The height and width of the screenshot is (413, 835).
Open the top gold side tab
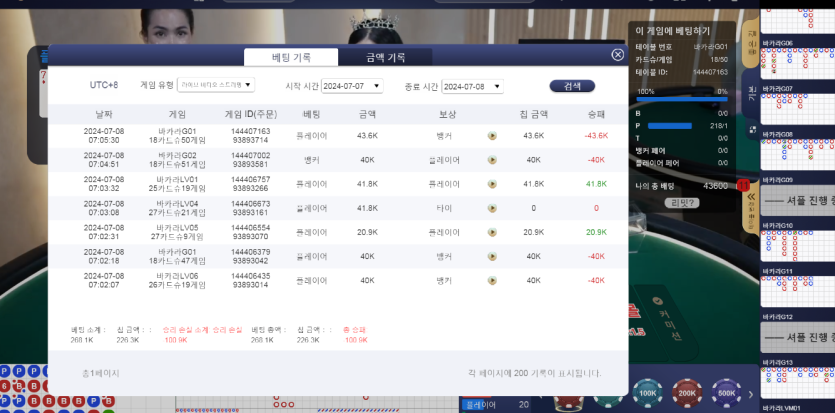tap(751, 43)
